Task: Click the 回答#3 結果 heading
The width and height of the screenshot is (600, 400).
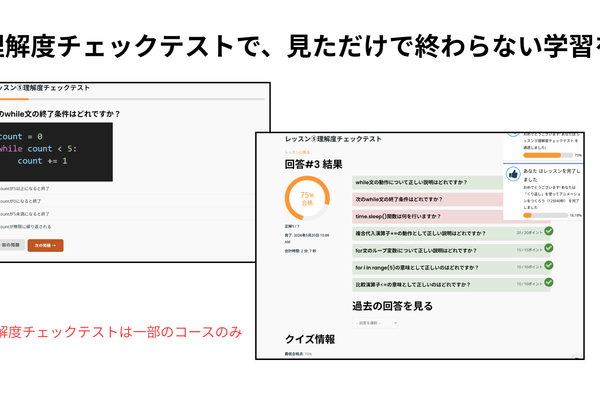Action: pyautogui.click(x=313, y=165)
